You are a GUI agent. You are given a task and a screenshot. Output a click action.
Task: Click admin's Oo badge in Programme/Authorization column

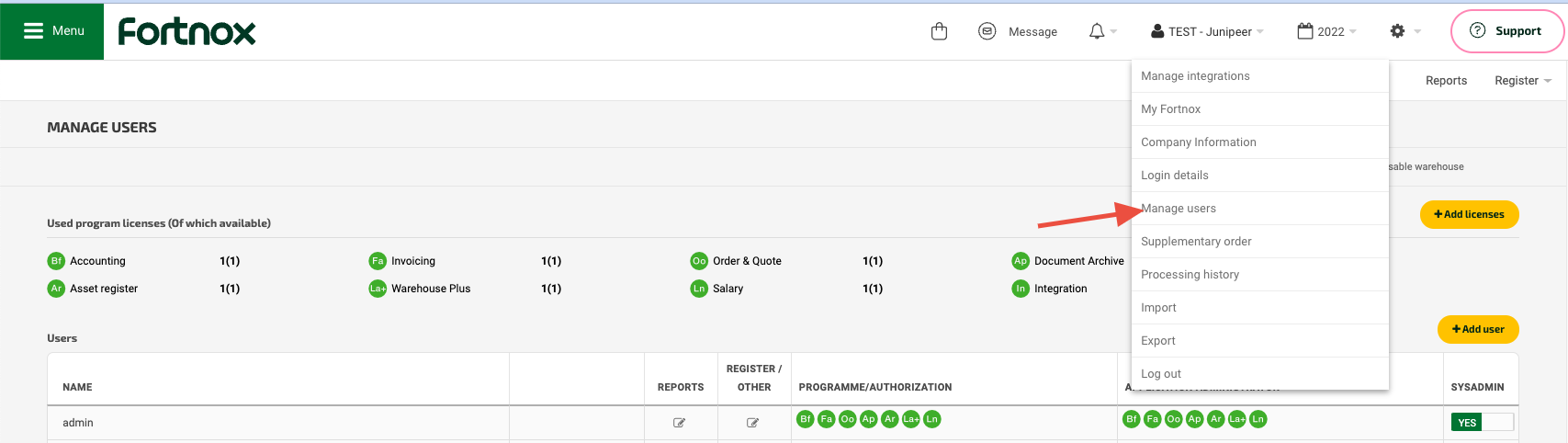click(848, 419)
